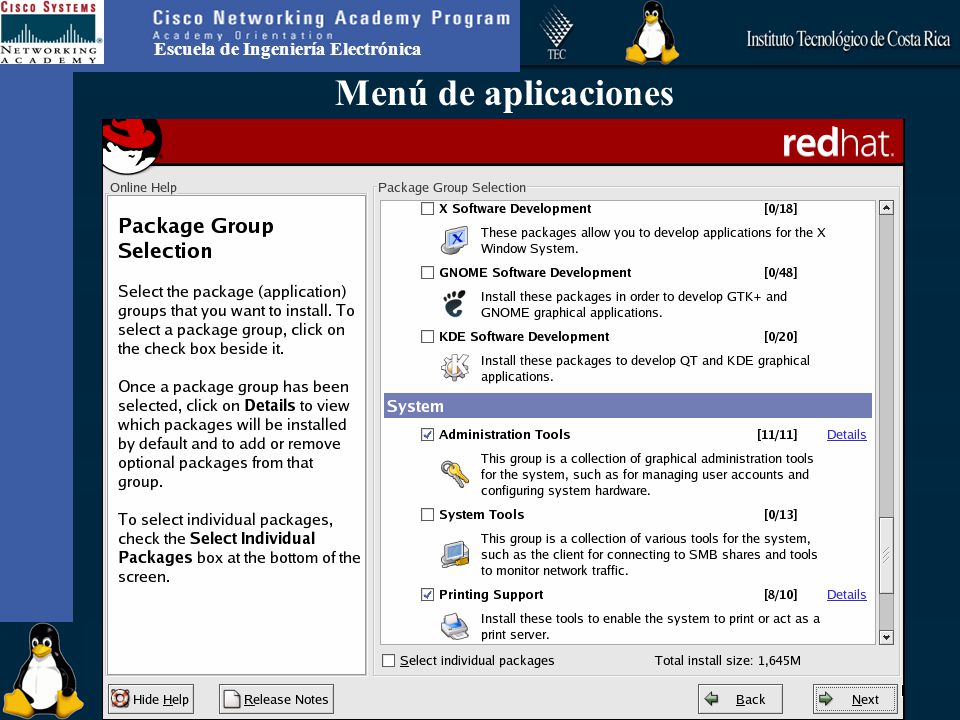
Task: Open the Release Notes
Action: (276, 699)
